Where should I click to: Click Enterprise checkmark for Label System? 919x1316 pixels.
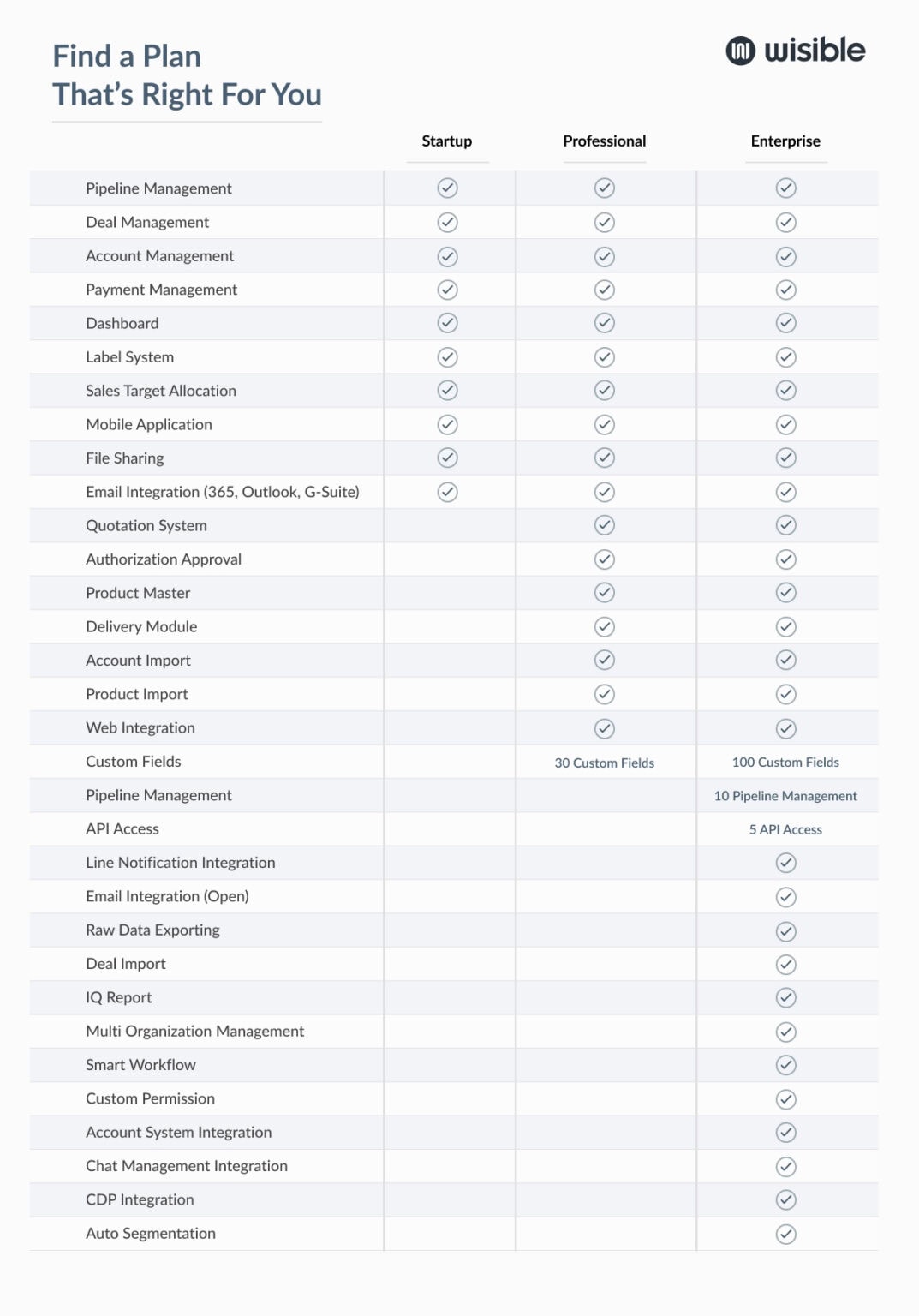786,357
